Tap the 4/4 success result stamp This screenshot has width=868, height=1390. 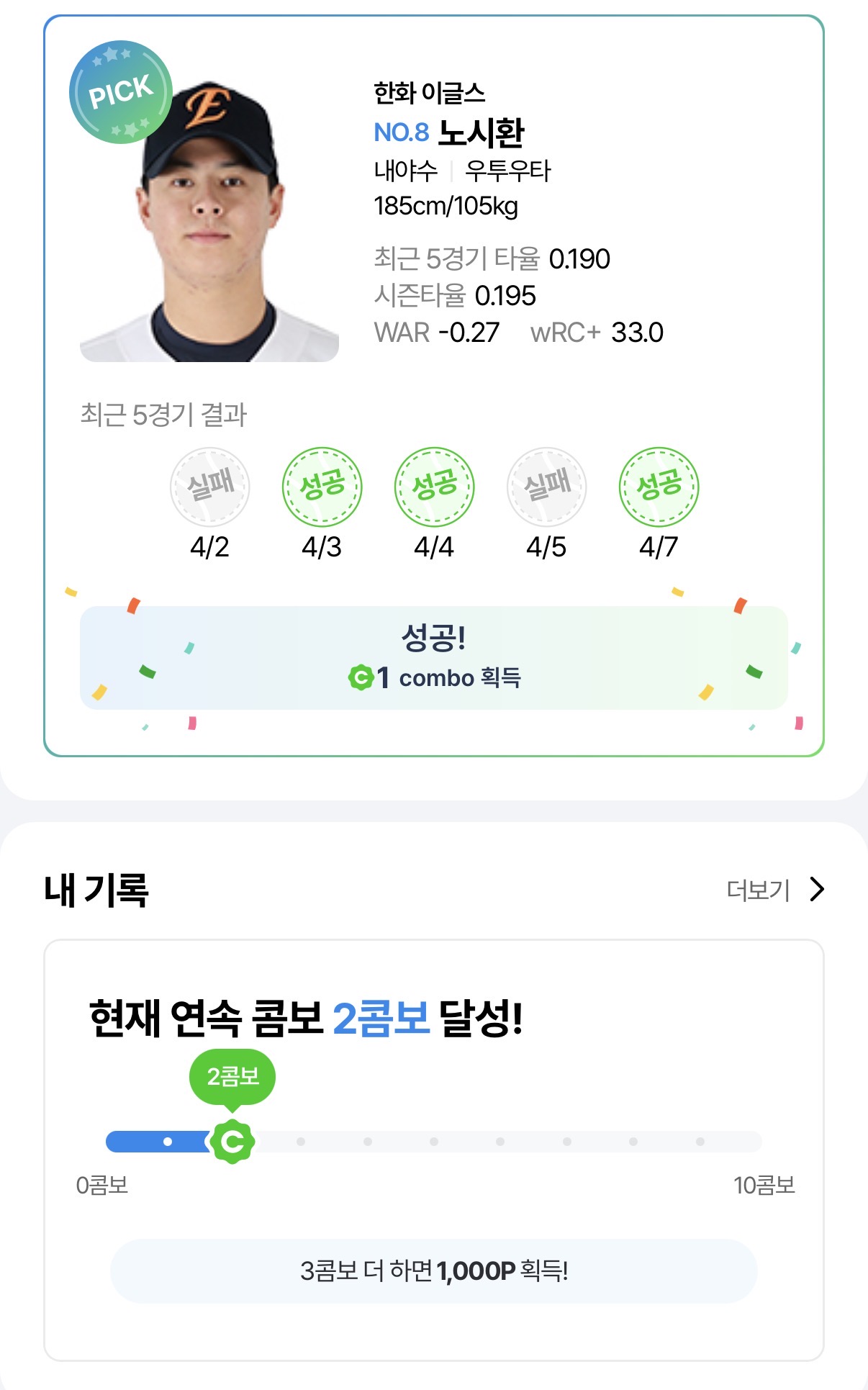[434, 487]
